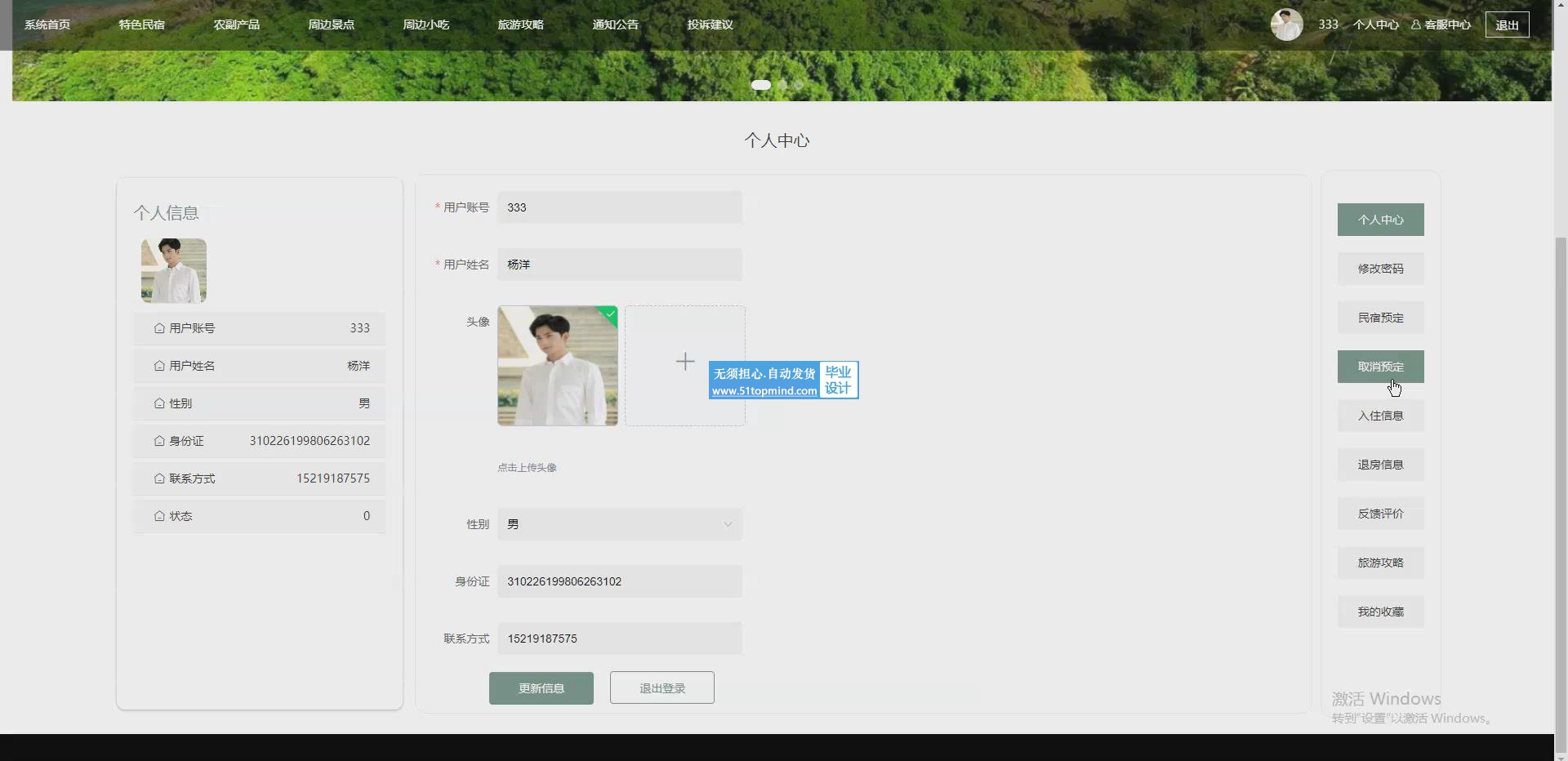1568x761 pixels.
Task: Open 民宿预定 in the right sidebar
Action: (x=1381, y=318)
